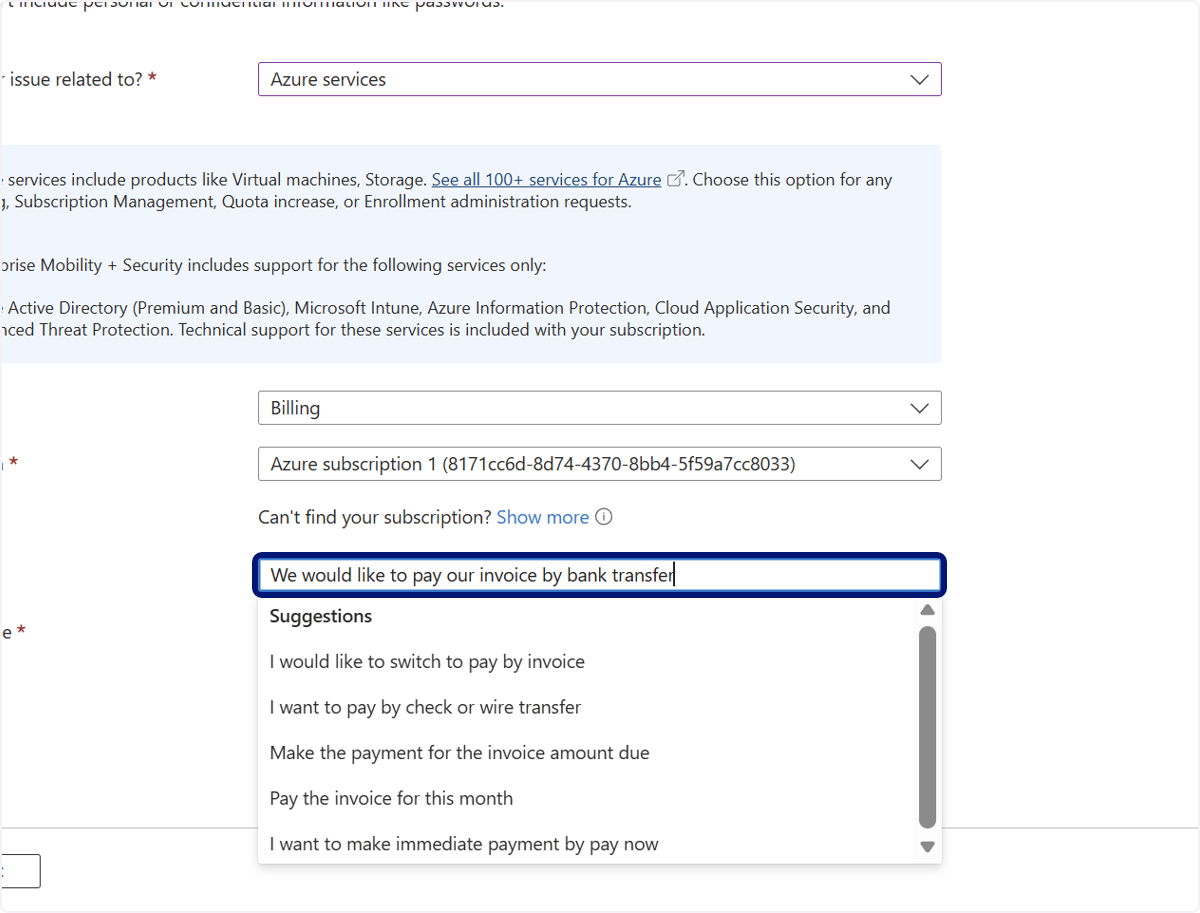Click the info icon beside Show more
The height and width of the screenshot is (913, 1200).
(604, 517)
